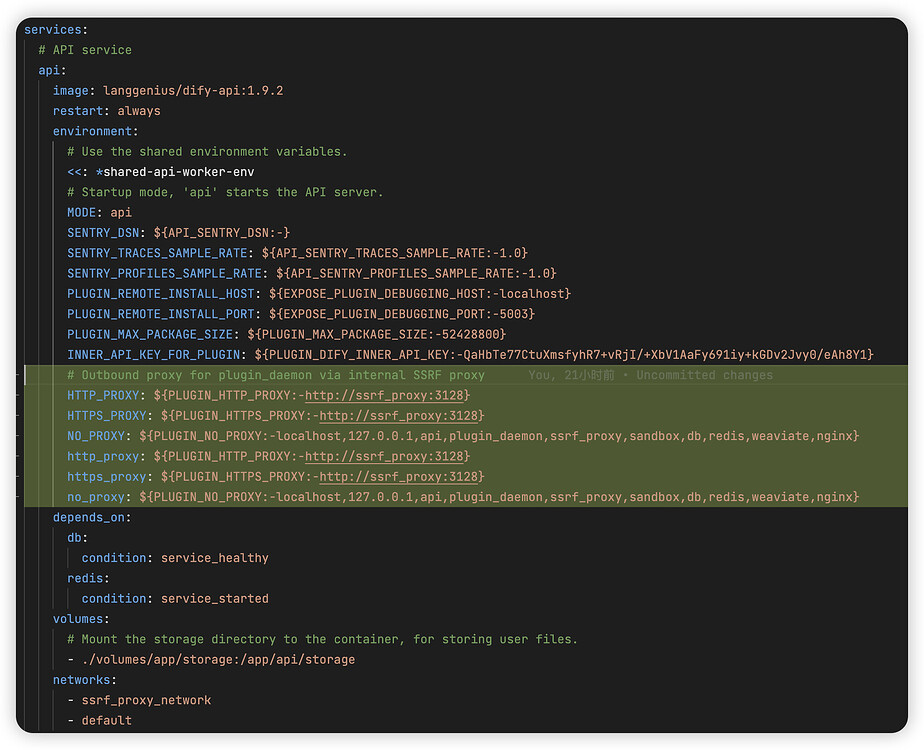The width and height of the screenshot is (924, 750).
Task: Click the comment "# Outbound proxy for plugin_daemon"
Action: click(276, 375)
